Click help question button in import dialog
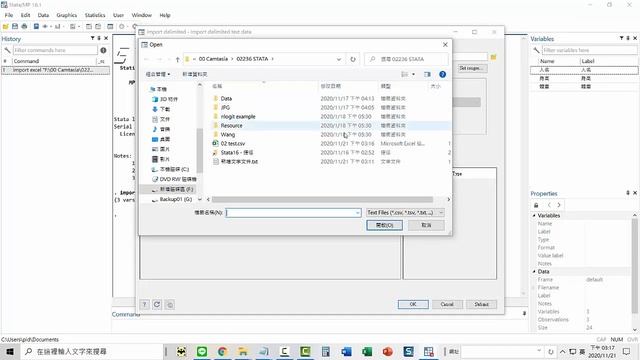 click(144, 304)
